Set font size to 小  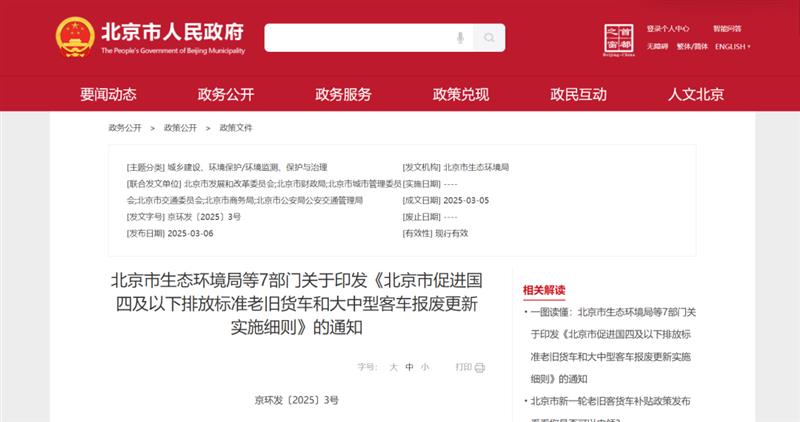tap(424, 367)
